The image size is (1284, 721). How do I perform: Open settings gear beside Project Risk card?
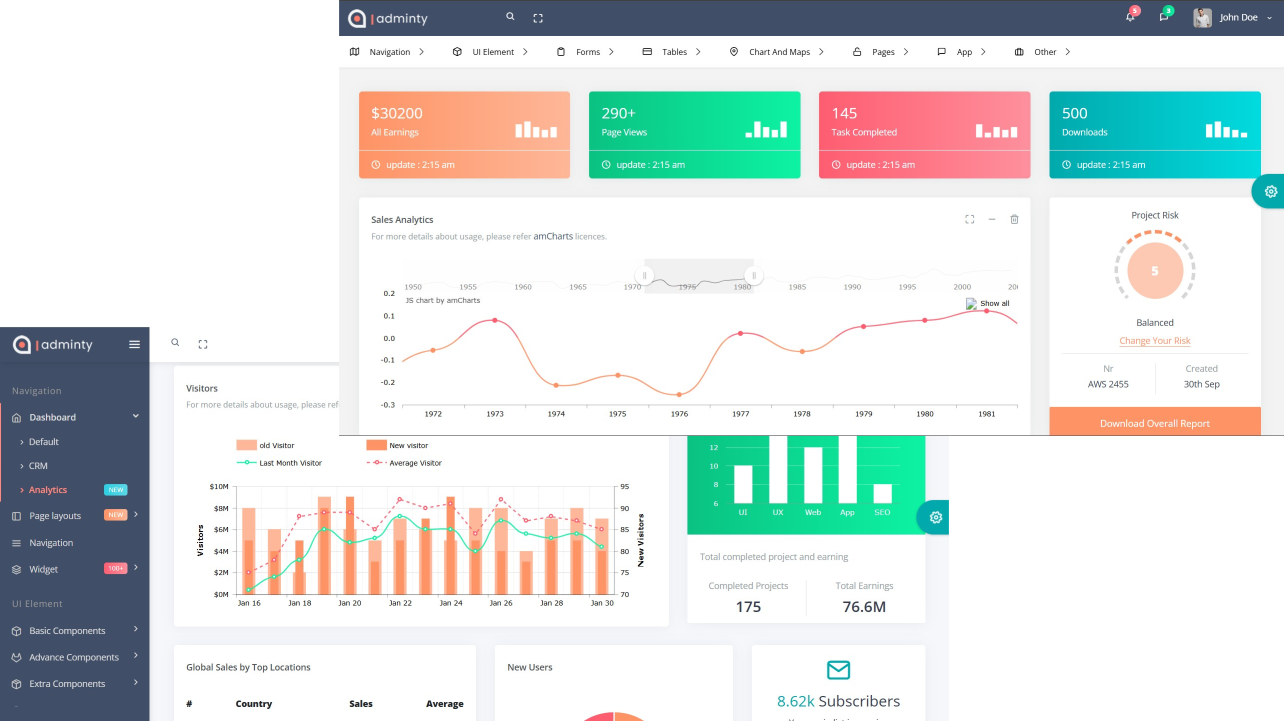click(x=1270, y=191)
